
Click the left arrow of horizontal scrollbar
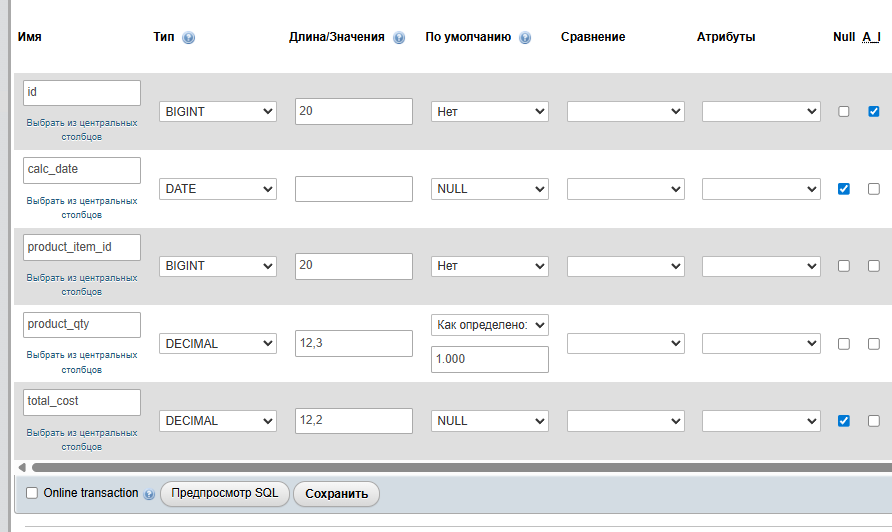(x=22, y=467)
